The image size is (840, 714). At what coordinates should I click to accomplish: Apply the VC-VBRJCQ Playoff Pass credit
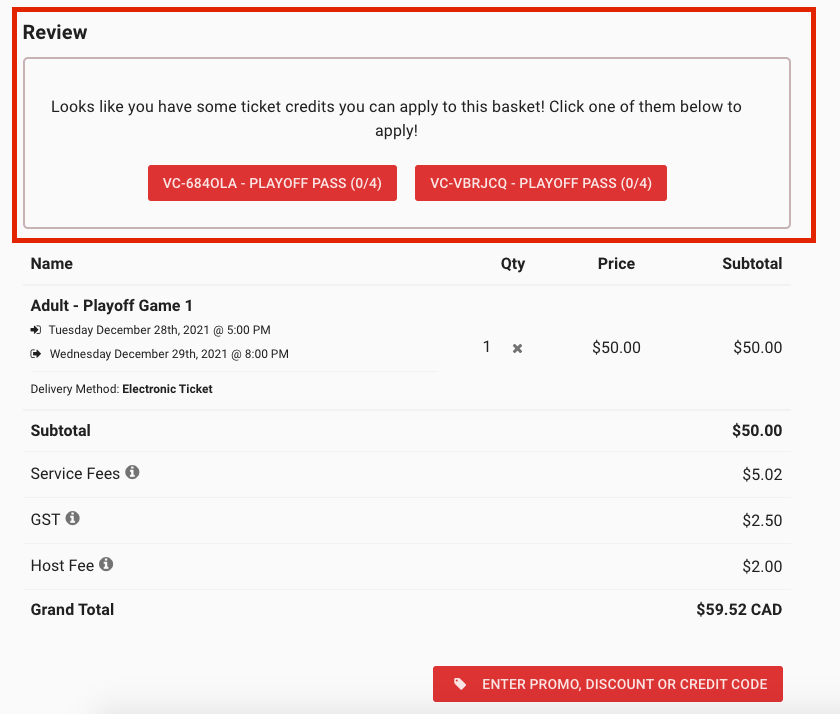tap(541, 183)
